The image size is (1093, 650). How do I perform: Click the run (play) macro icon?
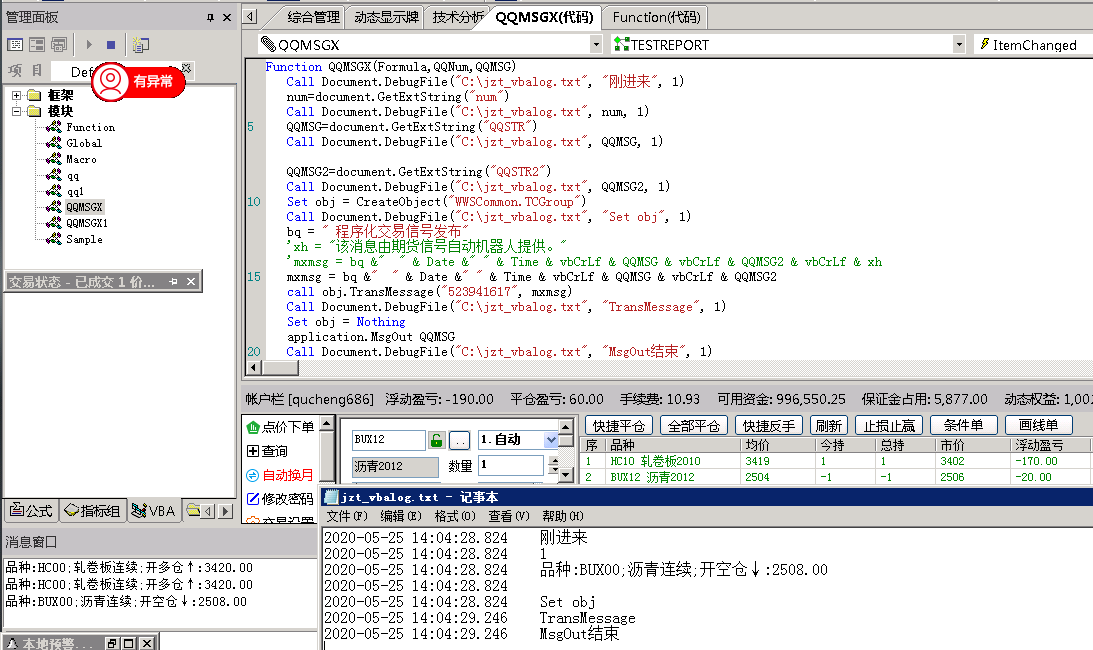89,45
